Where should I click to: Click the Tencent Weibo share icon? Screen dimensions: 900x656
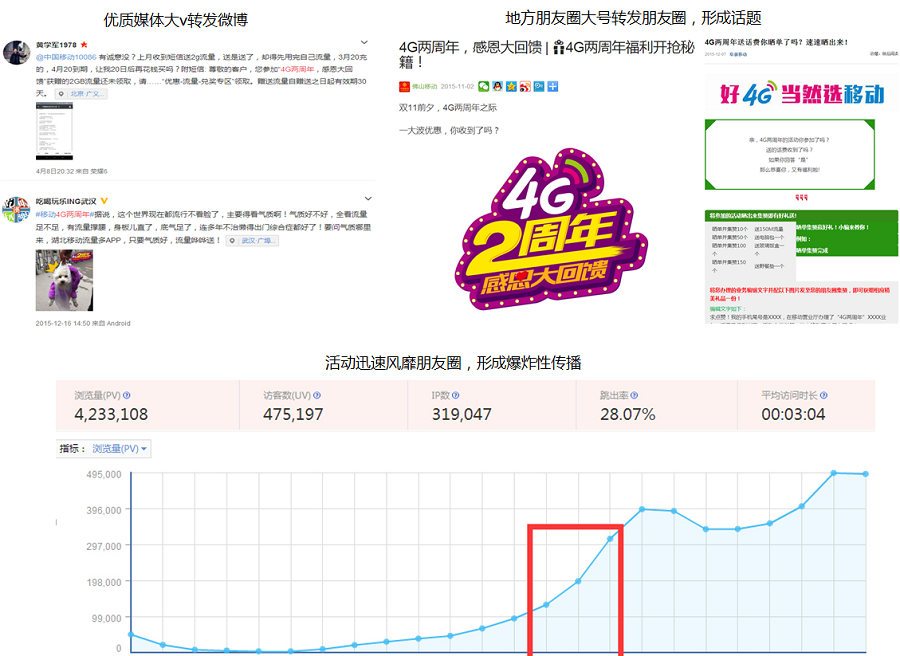(539, 87)
